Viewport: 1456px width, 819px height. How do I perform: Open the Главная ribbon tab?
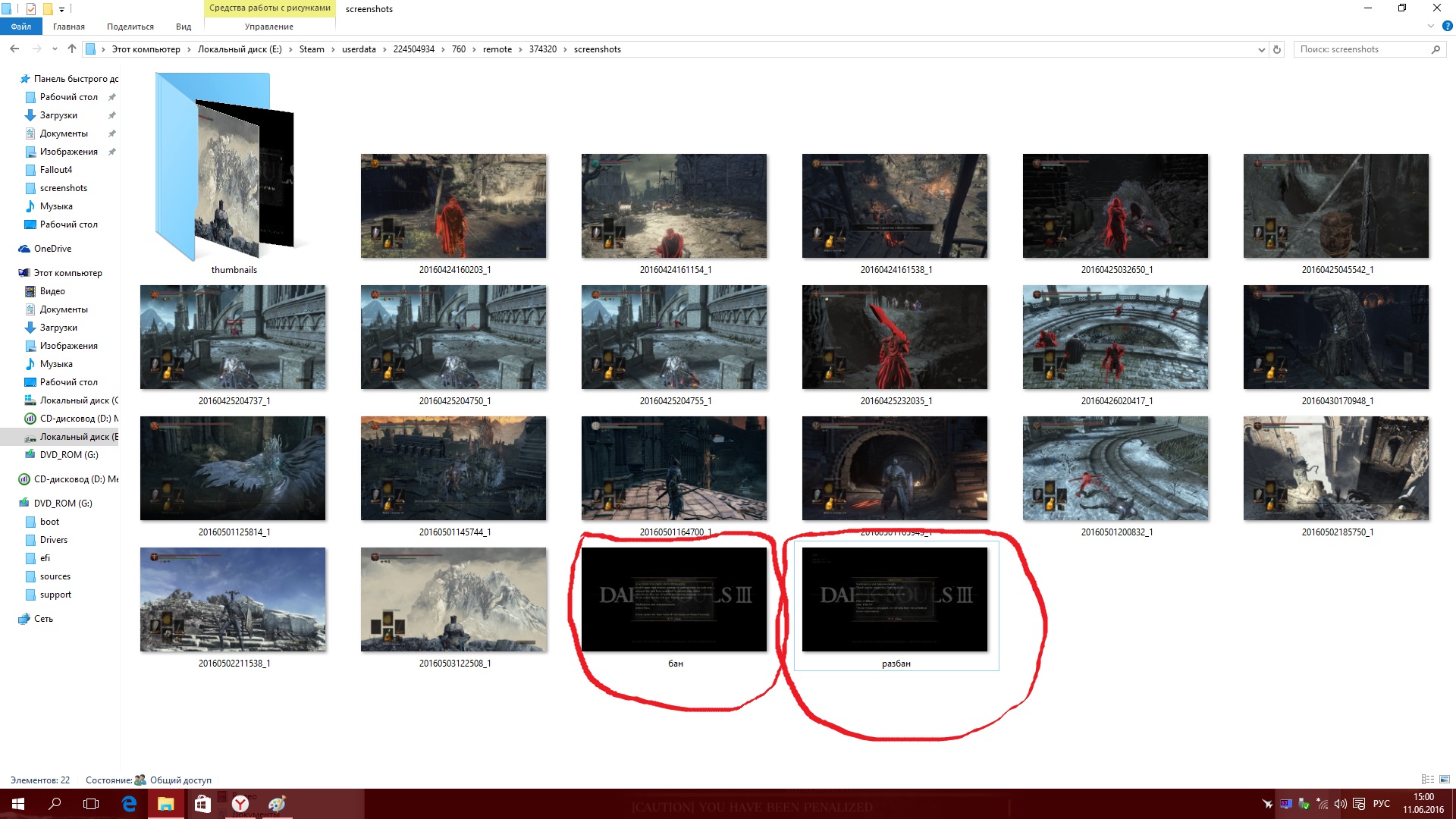click(x=69, y=27)
